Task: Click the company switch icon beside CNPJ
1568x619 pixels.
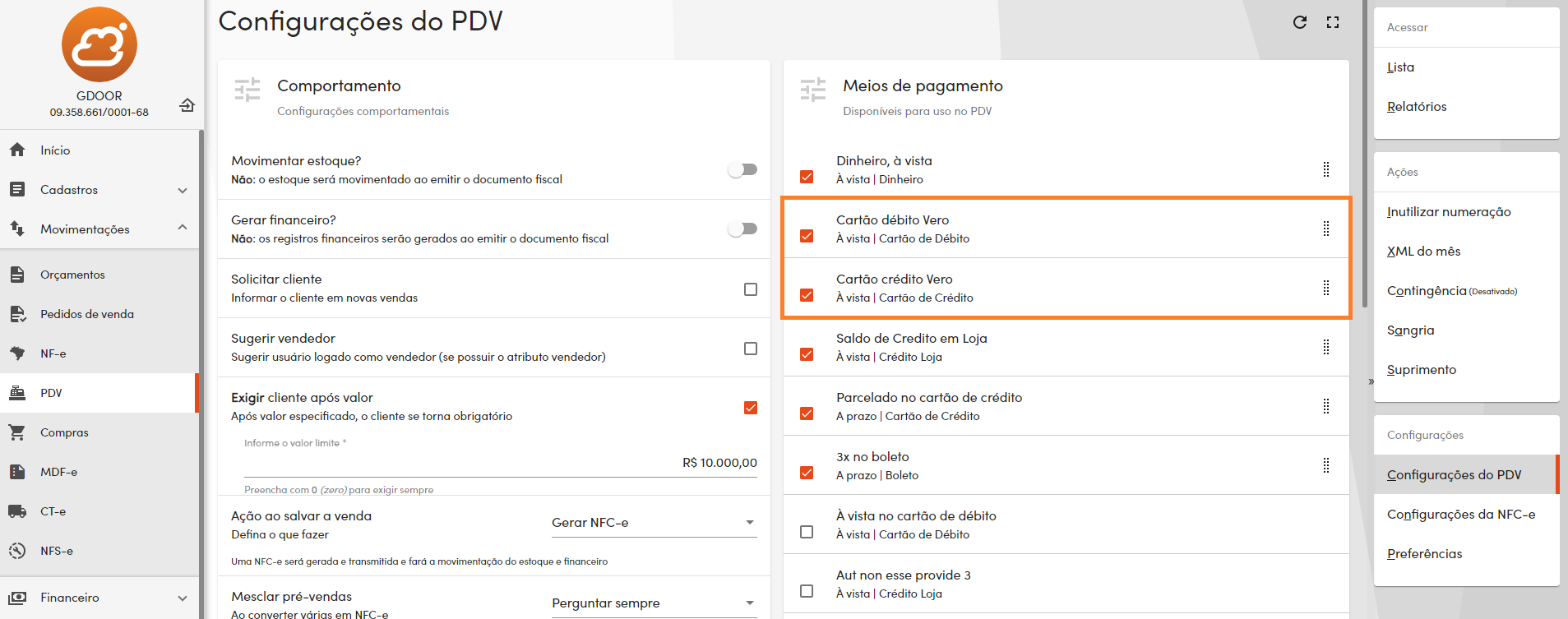Action: click(x=187, y=104)
